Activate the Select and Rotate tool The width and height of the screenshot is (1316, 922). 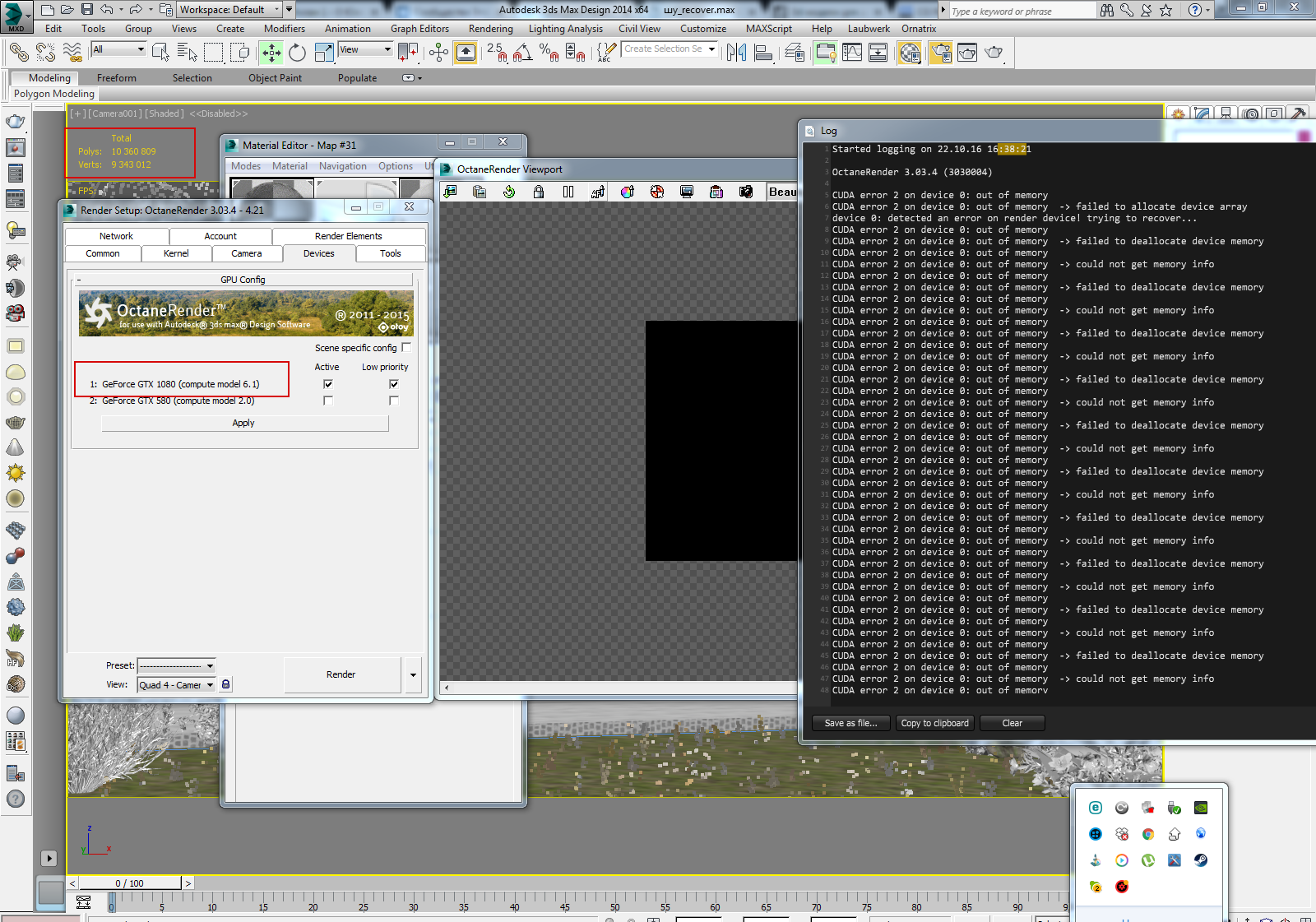click(297, 53)
